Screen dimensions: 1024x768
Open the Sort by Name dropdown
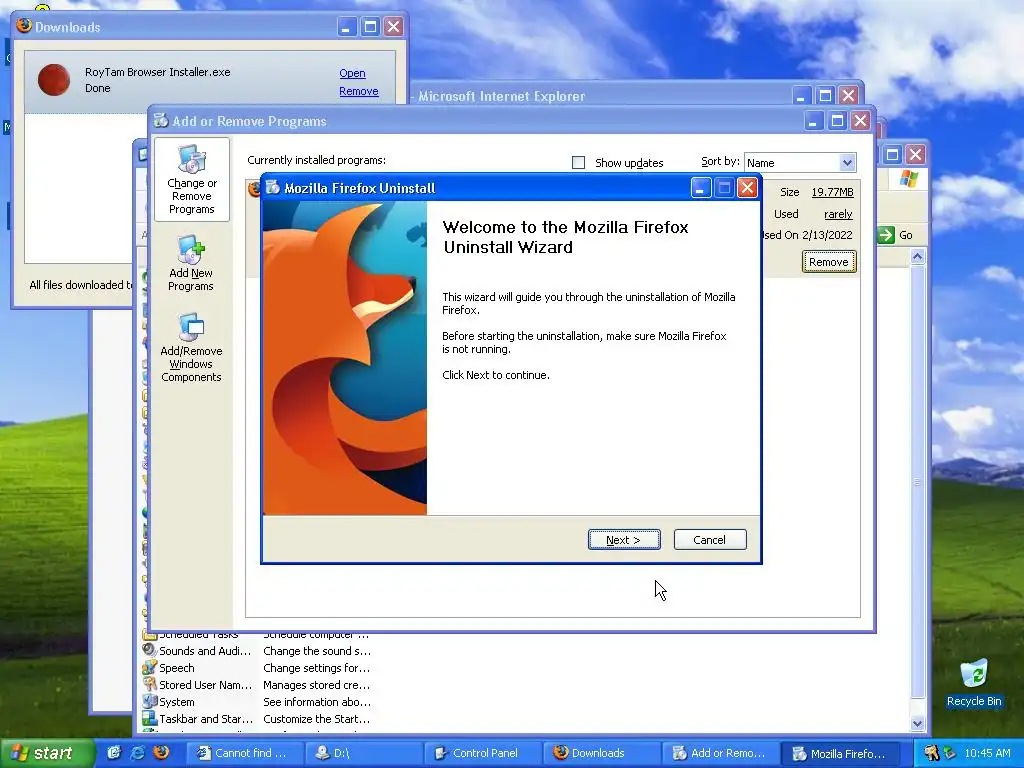pos(847,163)
